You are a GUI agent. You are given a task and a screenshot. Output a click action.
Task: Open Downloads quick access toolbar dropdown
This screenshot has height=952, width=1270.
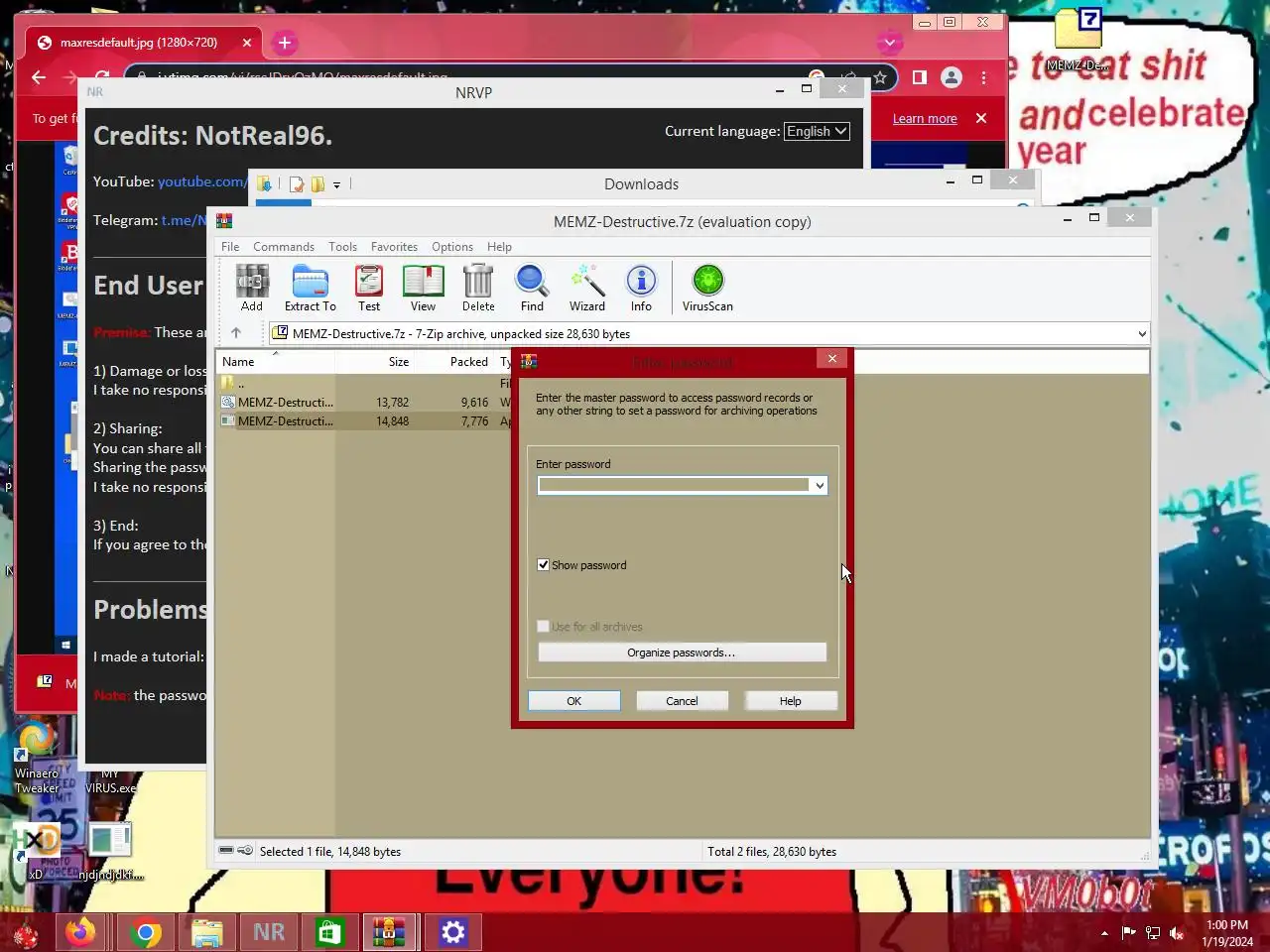coord(337,184)
